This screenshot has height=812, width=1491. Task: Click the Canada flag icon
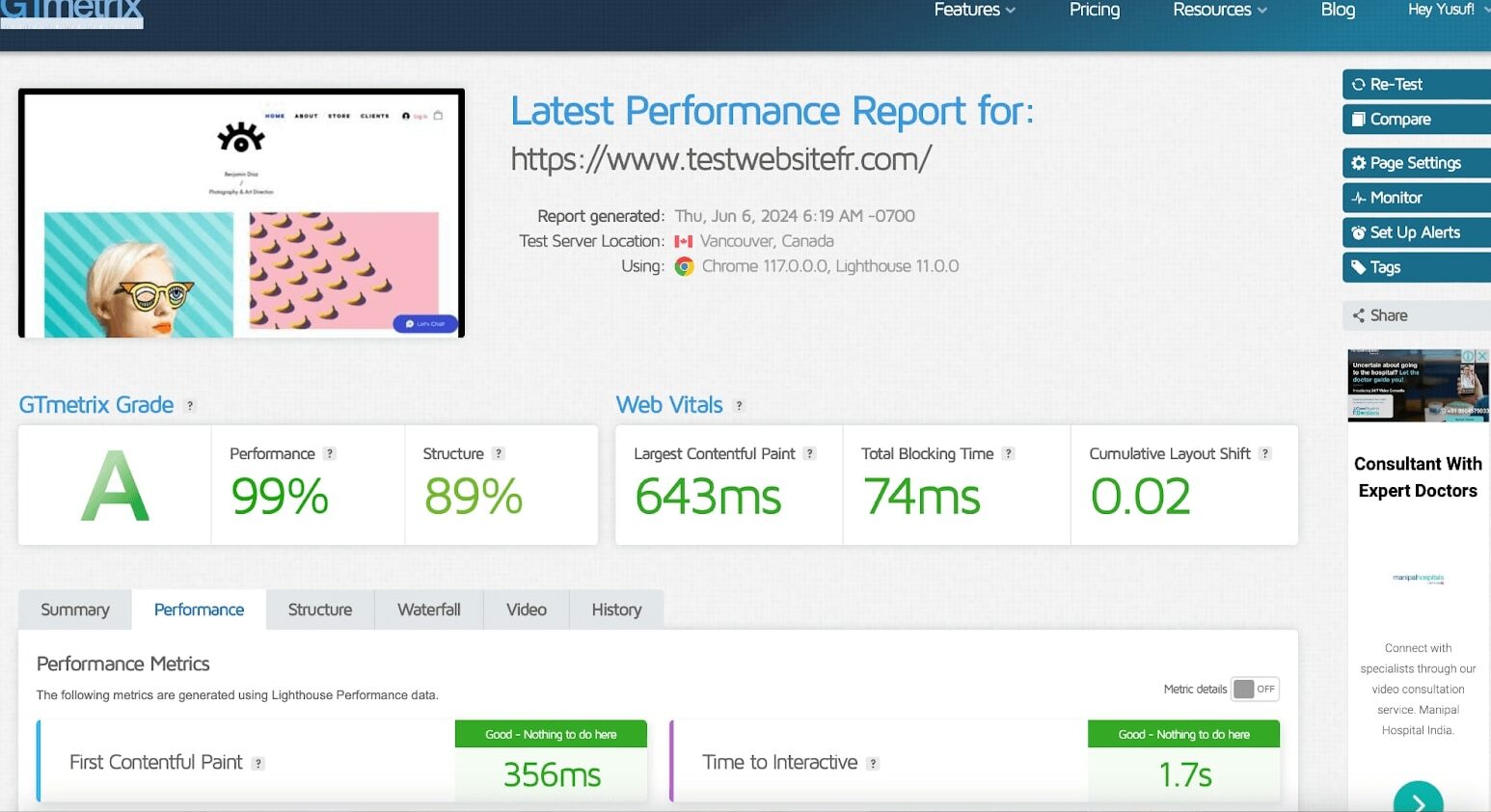(684, 241)
